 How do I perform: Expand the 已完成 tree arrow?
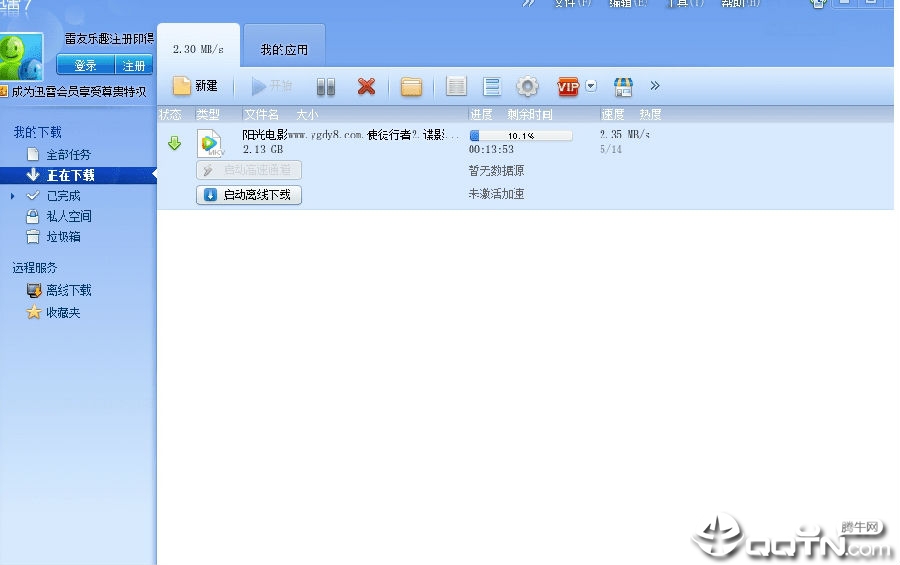[x=13, y=196]
